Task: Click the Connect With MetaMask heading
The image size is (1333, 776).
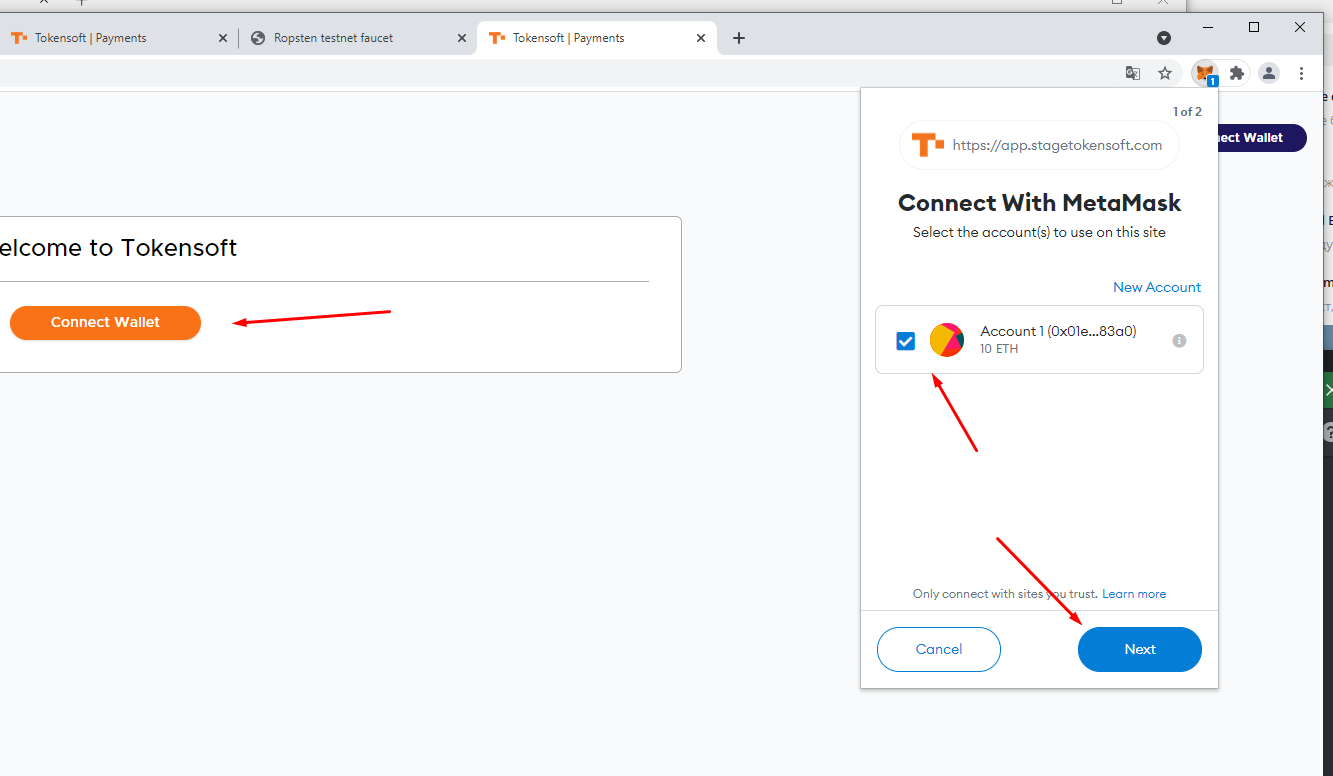Action: click(1040, 203)
